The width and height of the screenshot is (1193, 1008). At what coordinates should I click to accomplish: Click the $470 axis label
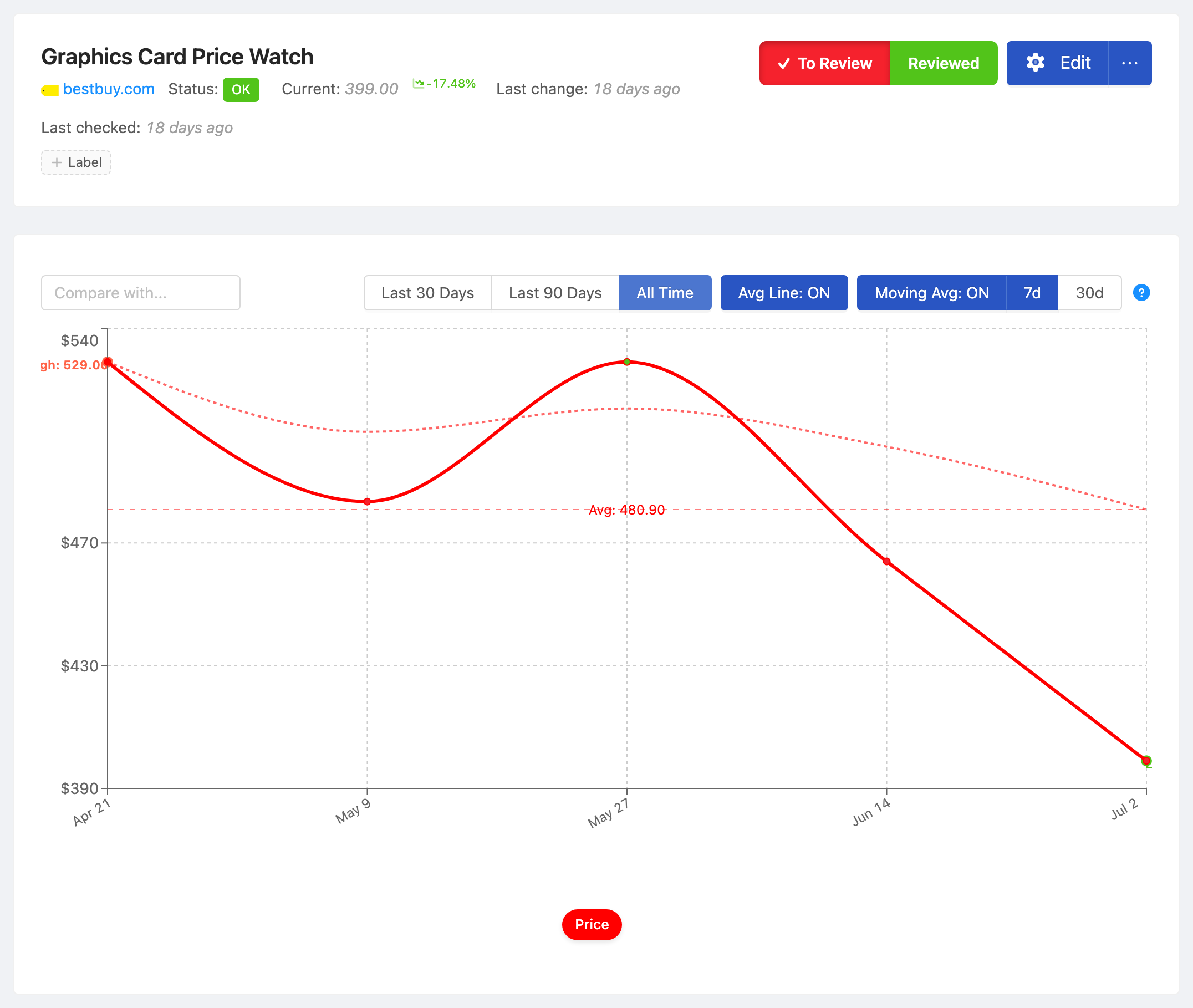pos(79,543)
